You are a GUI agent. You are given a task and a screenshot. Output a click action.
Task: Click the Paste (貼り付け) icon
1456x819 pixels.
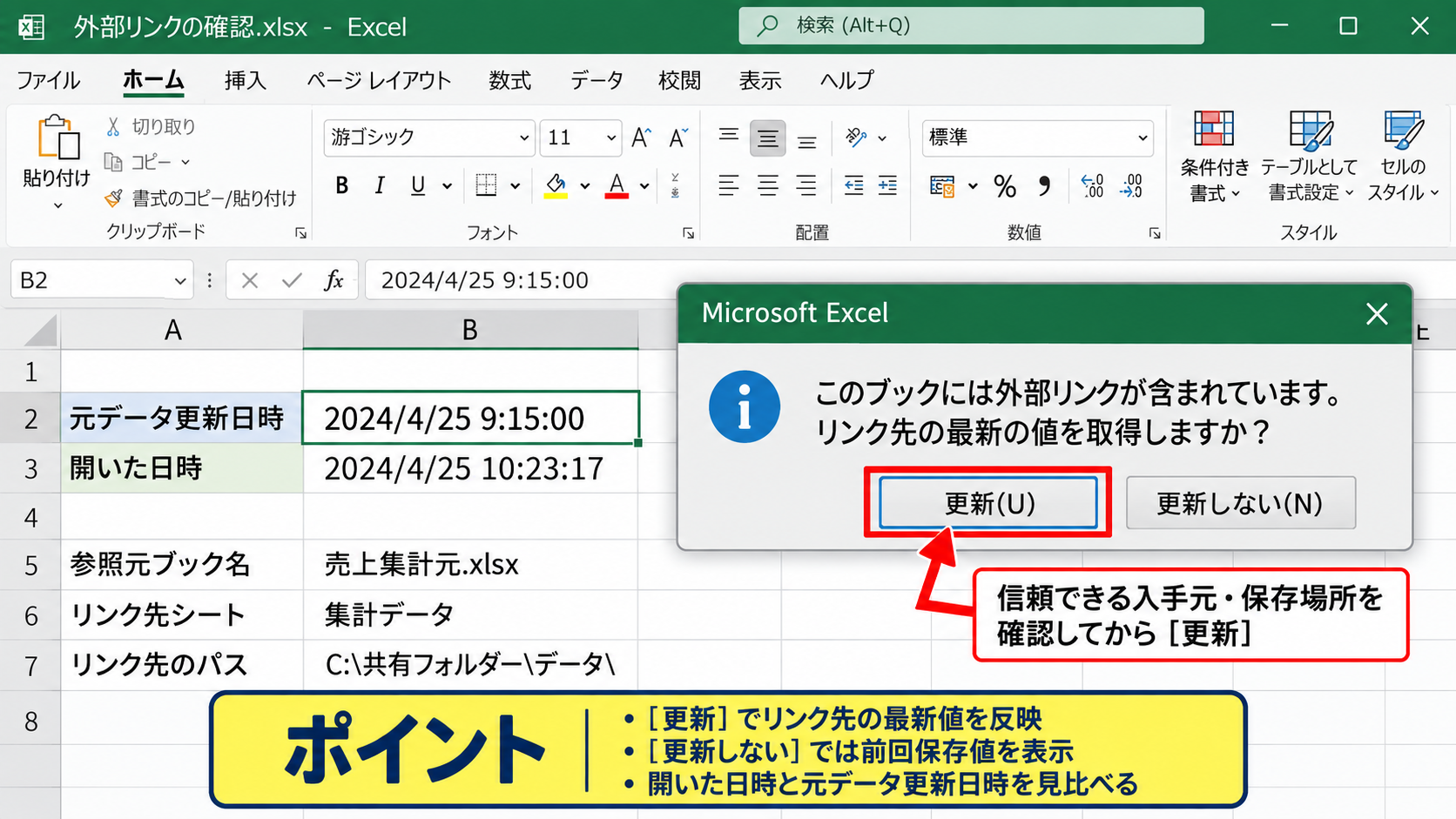pos(57,138)
